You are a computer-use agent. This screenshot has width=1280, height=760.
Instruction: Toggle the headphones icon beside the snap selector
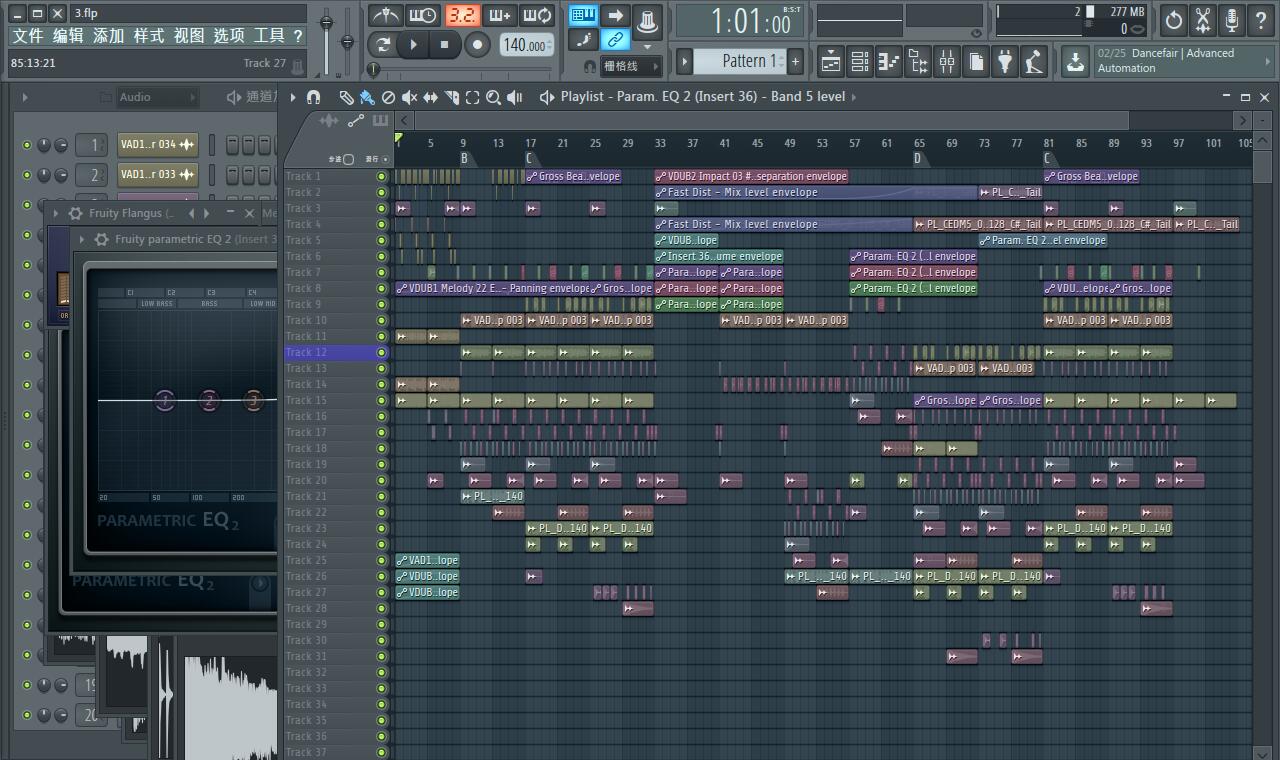(x=590, y=66)
